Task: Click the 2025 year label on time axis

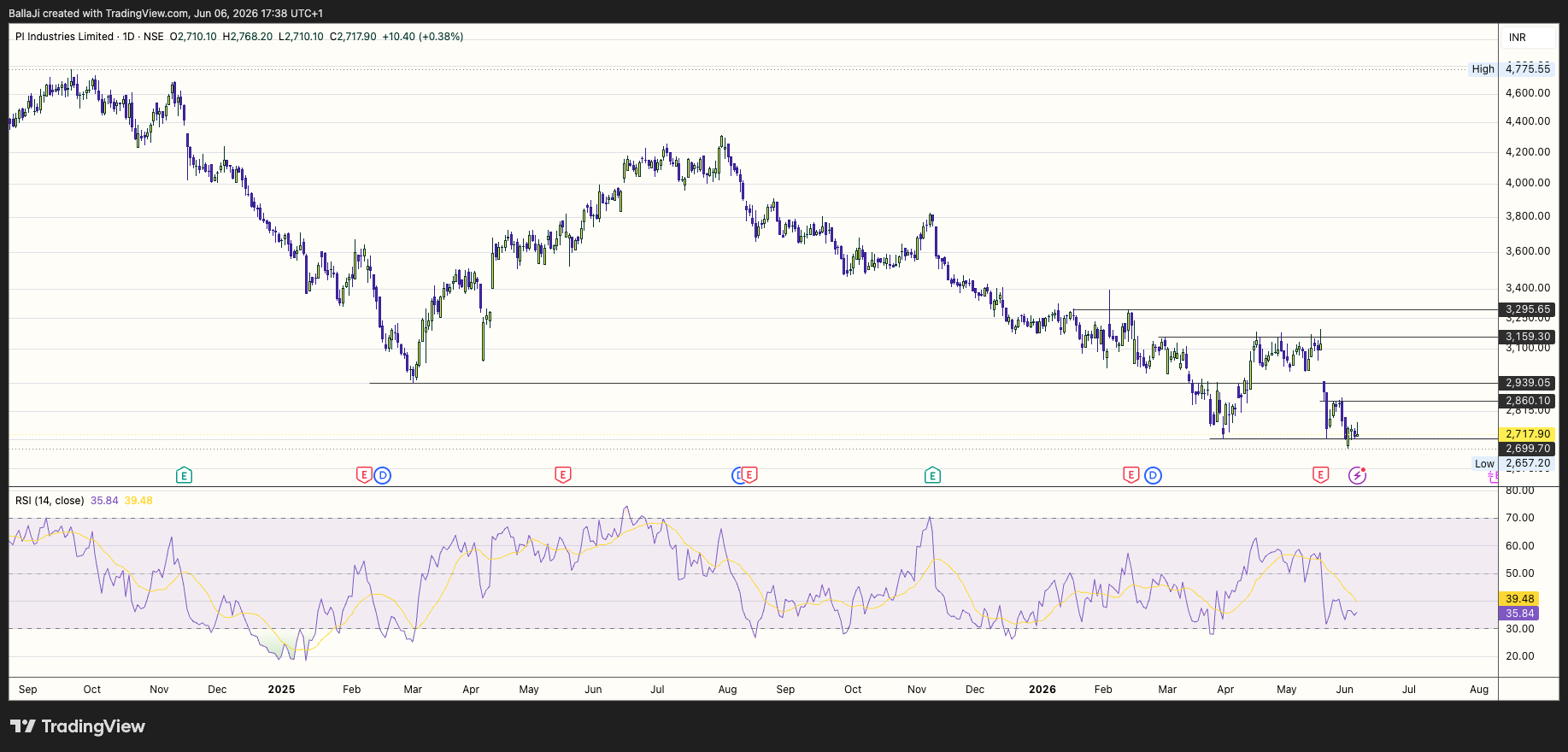Action: point(281,690)
